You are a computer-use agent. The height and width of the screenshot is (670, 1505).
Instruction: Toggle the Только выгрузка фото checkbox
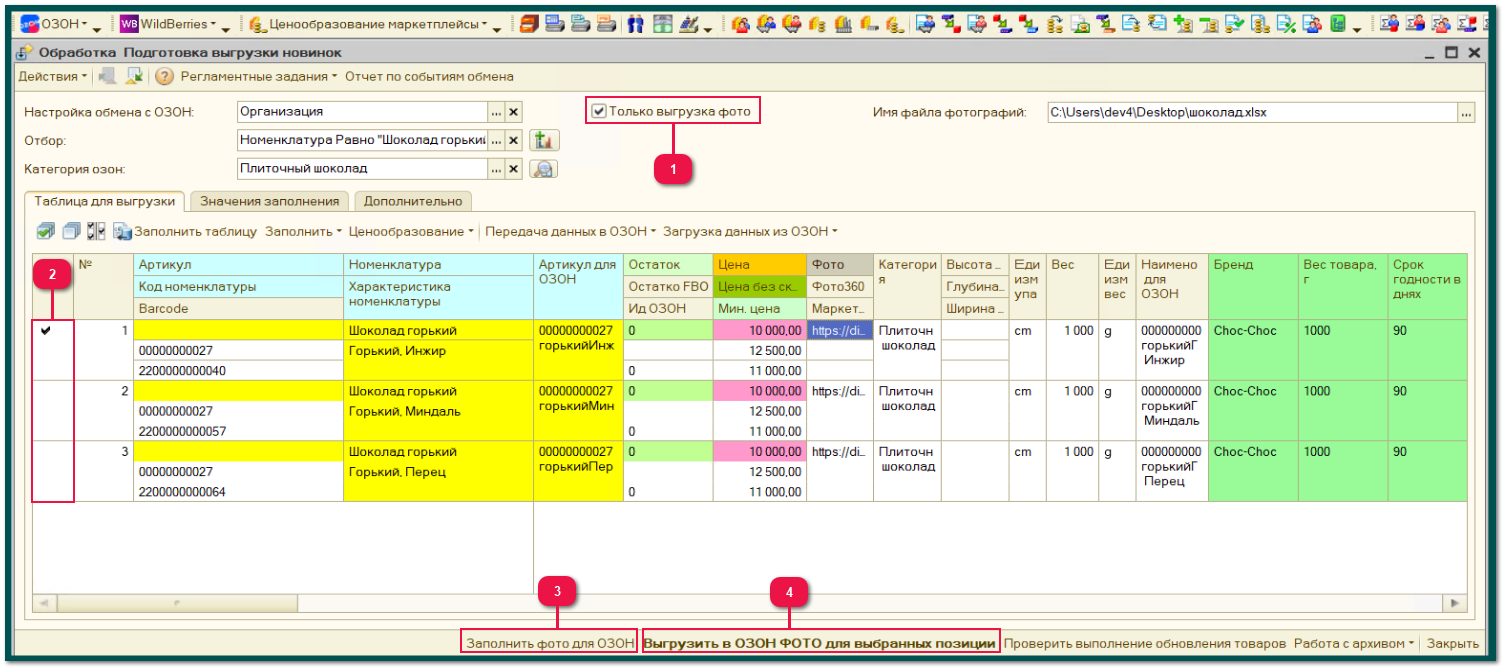click(x=598, y=111)
